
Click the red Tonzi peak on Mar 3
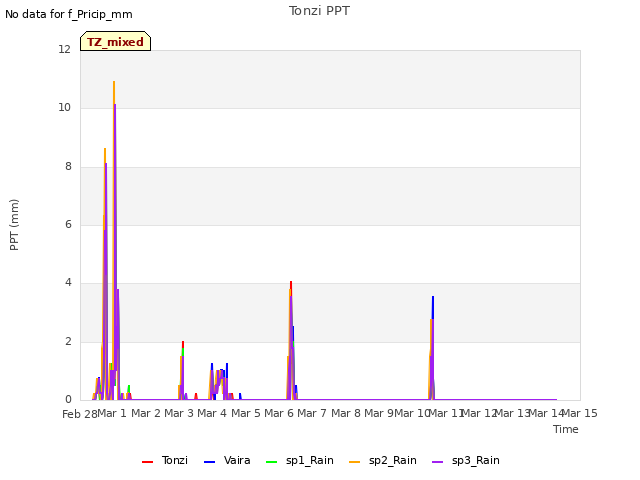183,343
